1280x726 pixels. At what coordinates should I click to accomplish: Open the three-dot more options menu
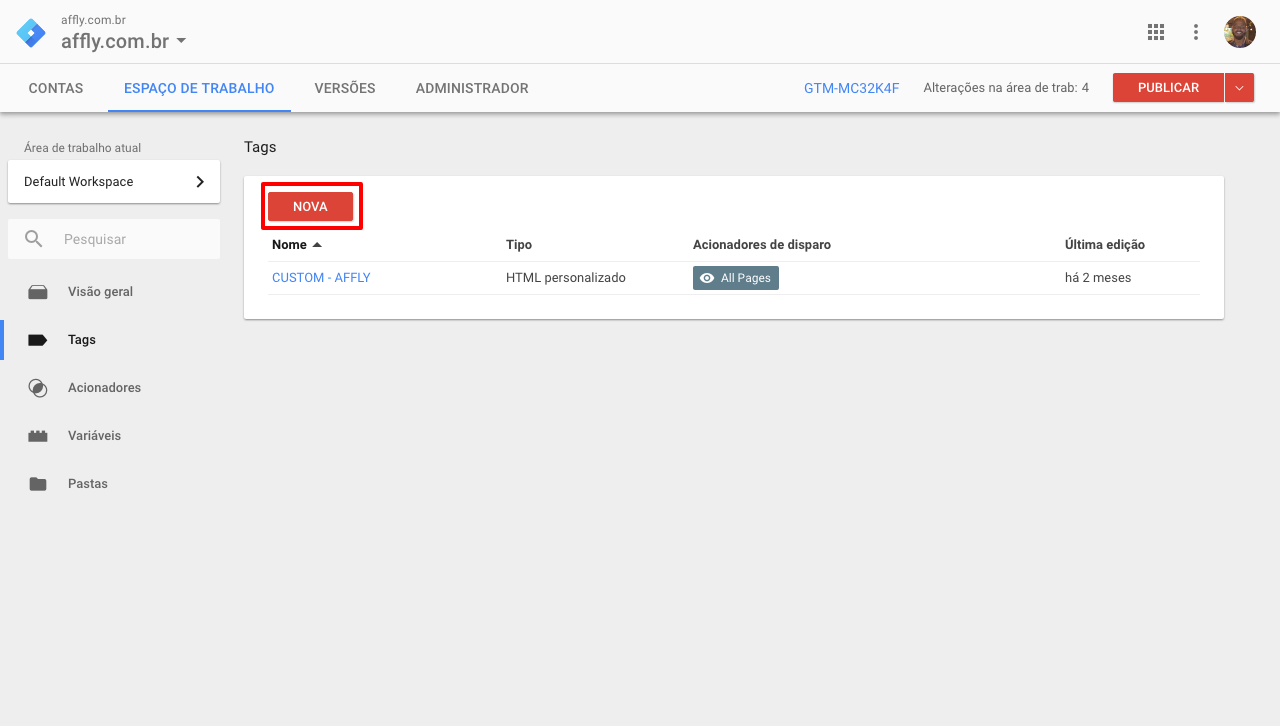[x=1196, y=32]
